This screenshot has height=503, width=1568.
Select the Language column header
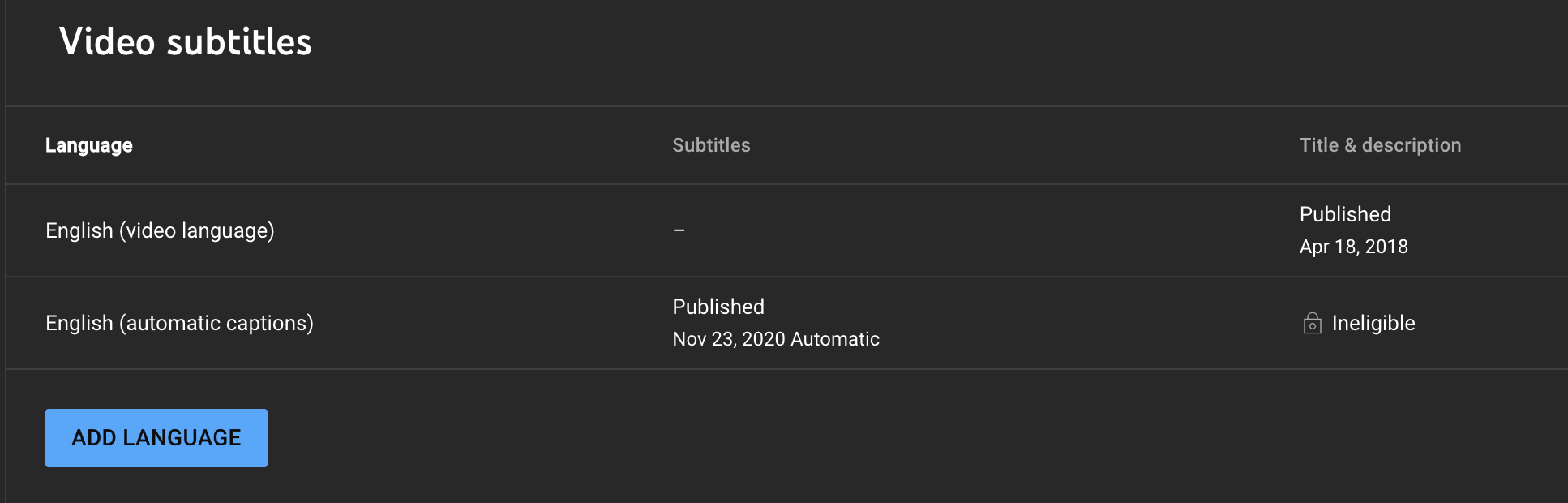pyautogui.click(x=89, y=145)
